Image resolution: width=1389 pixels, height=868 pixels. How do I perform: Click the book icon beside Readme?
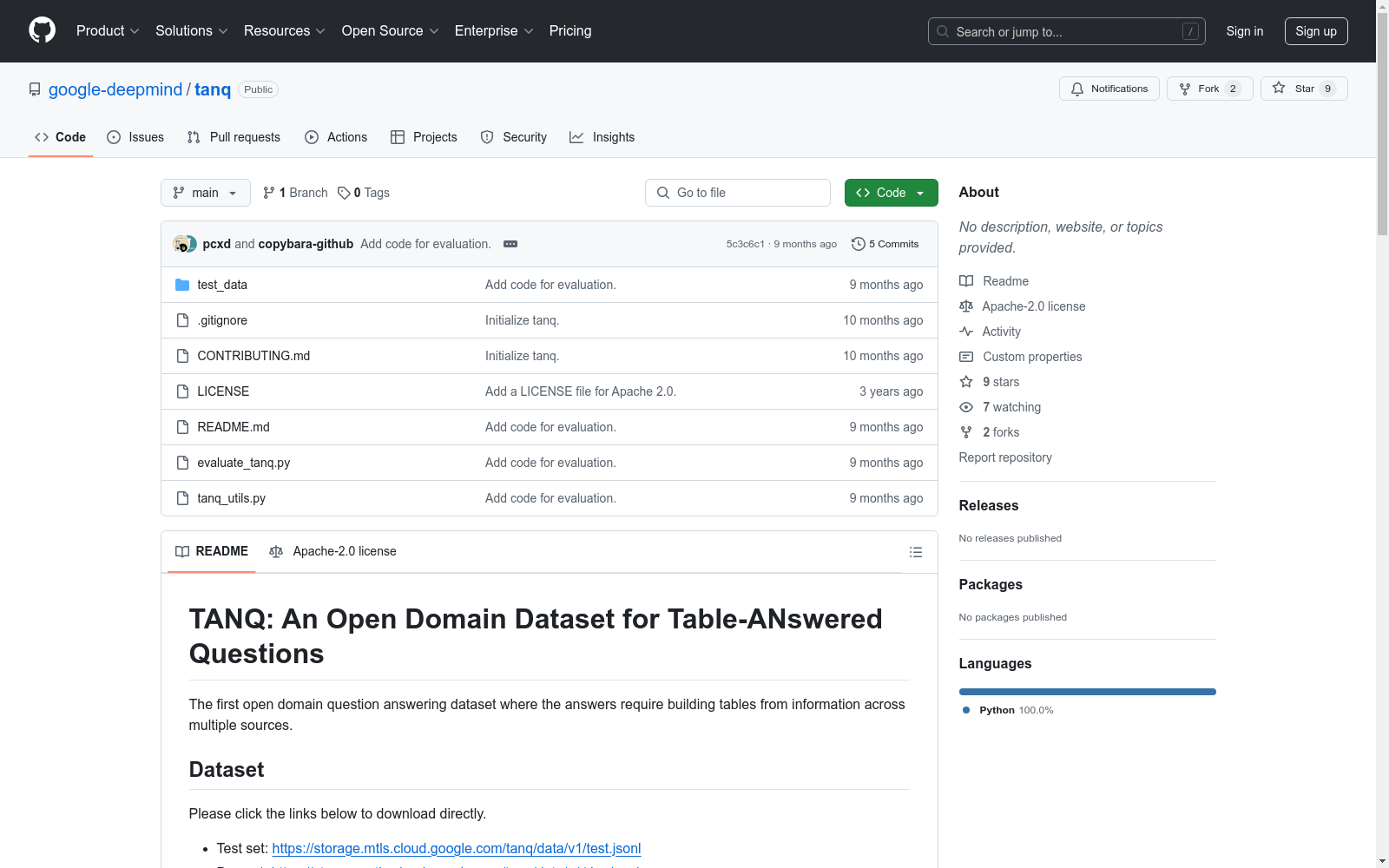pyautogui.click(x=966, y=281)
